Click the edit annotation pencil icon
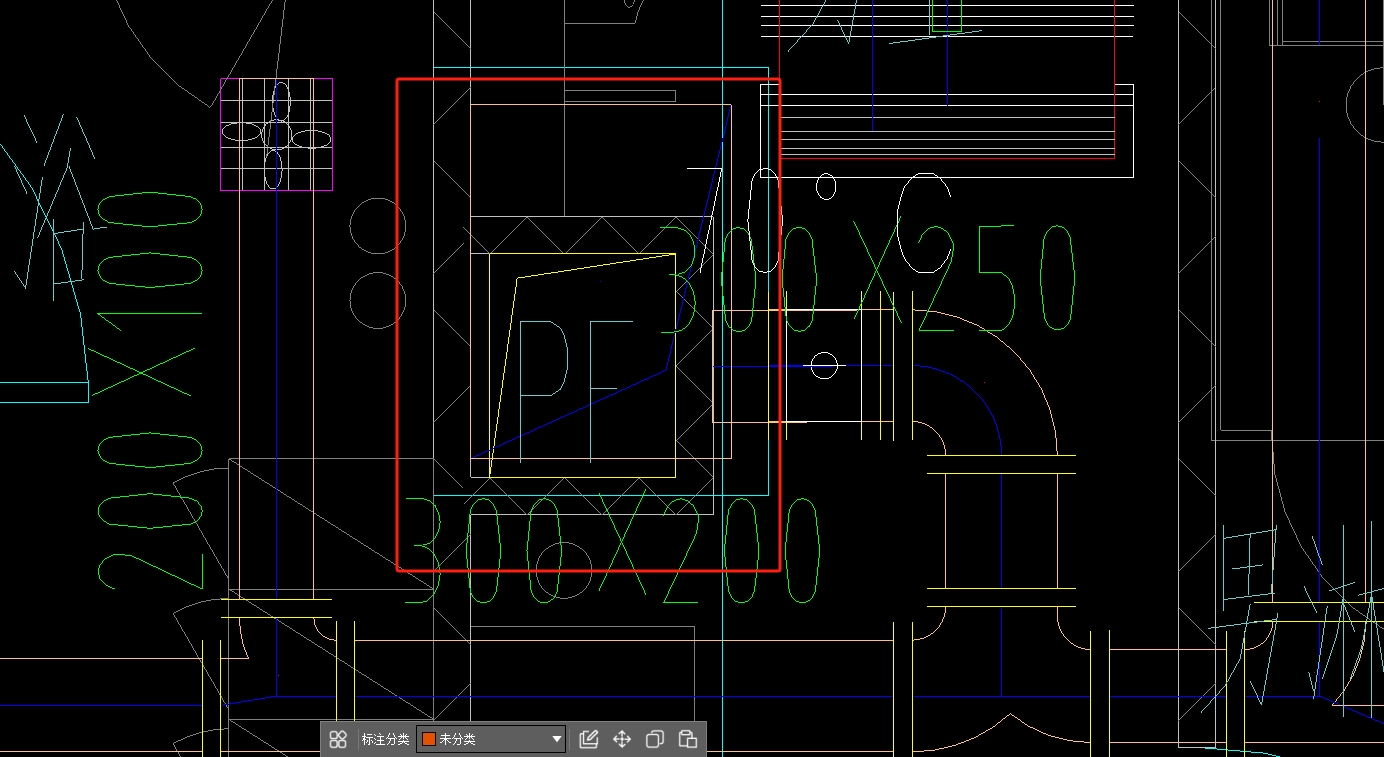 [x=589, y=740]
